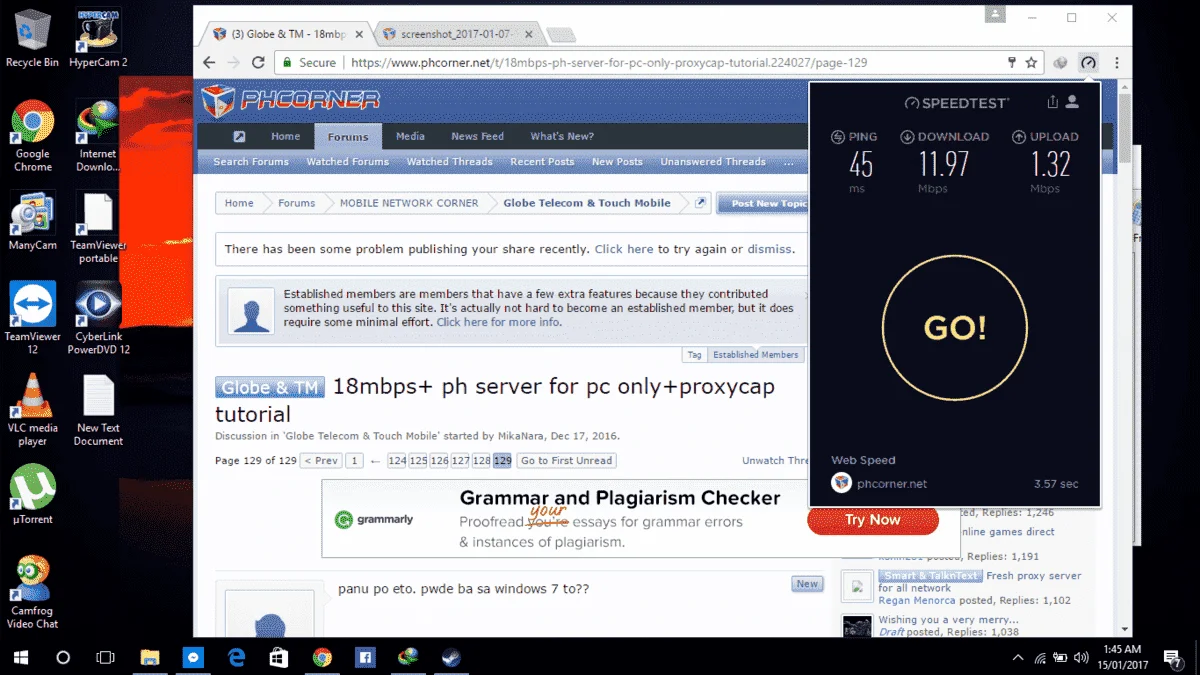Click breadcrumb jump icon beside Globe Telecom
Image resolution: width=1200 pixels, height=675 pixels.
coord(700,203)
